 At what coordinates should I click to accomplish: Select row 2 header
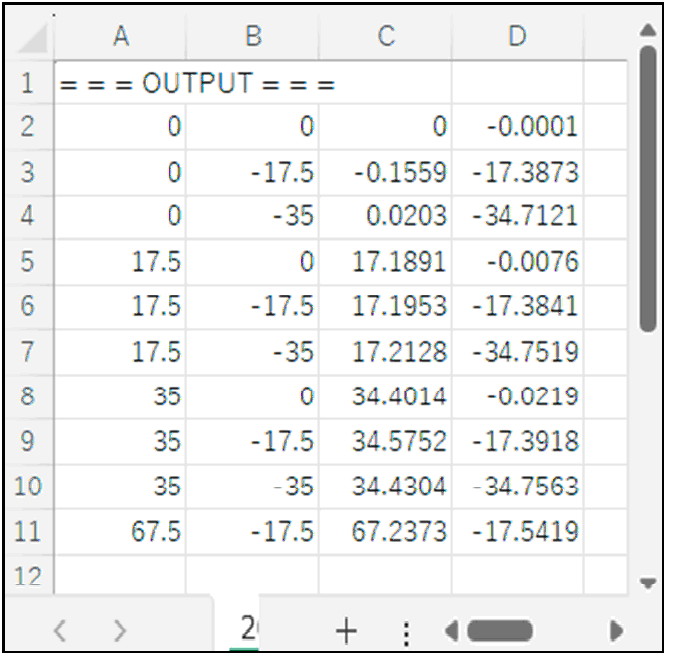[29, 127]
